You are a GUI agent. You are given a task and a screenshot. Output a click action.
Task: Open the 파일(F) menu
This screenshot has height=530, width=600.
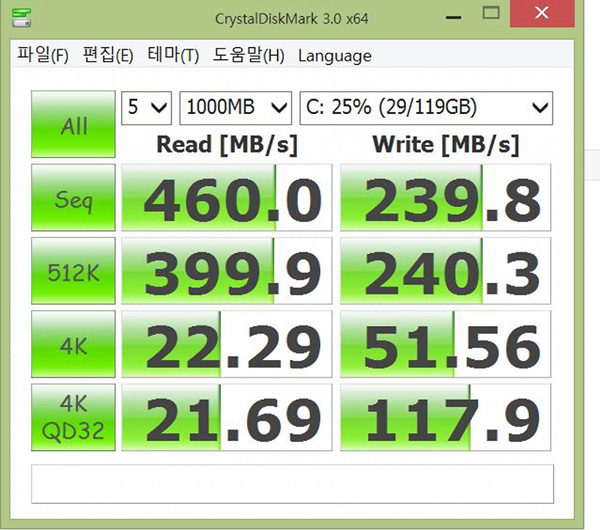pos(43,55)
